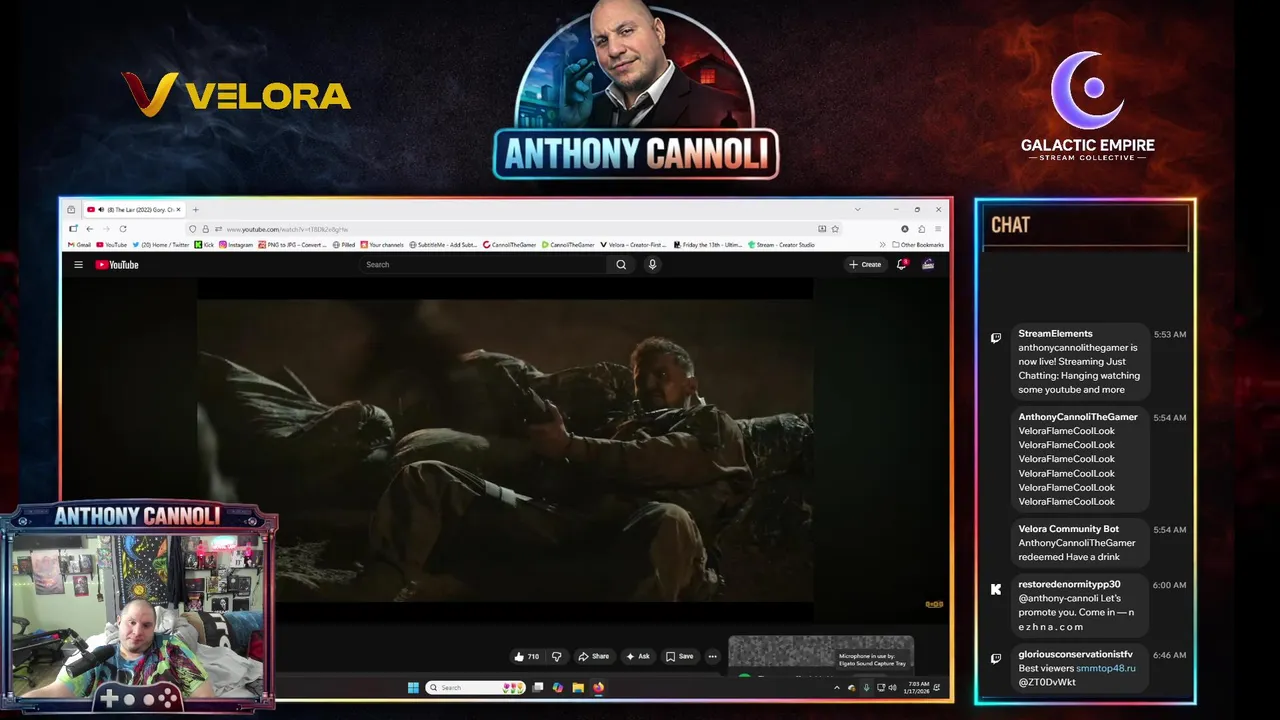Open Friday the 13th bookmark

(708, 245)
